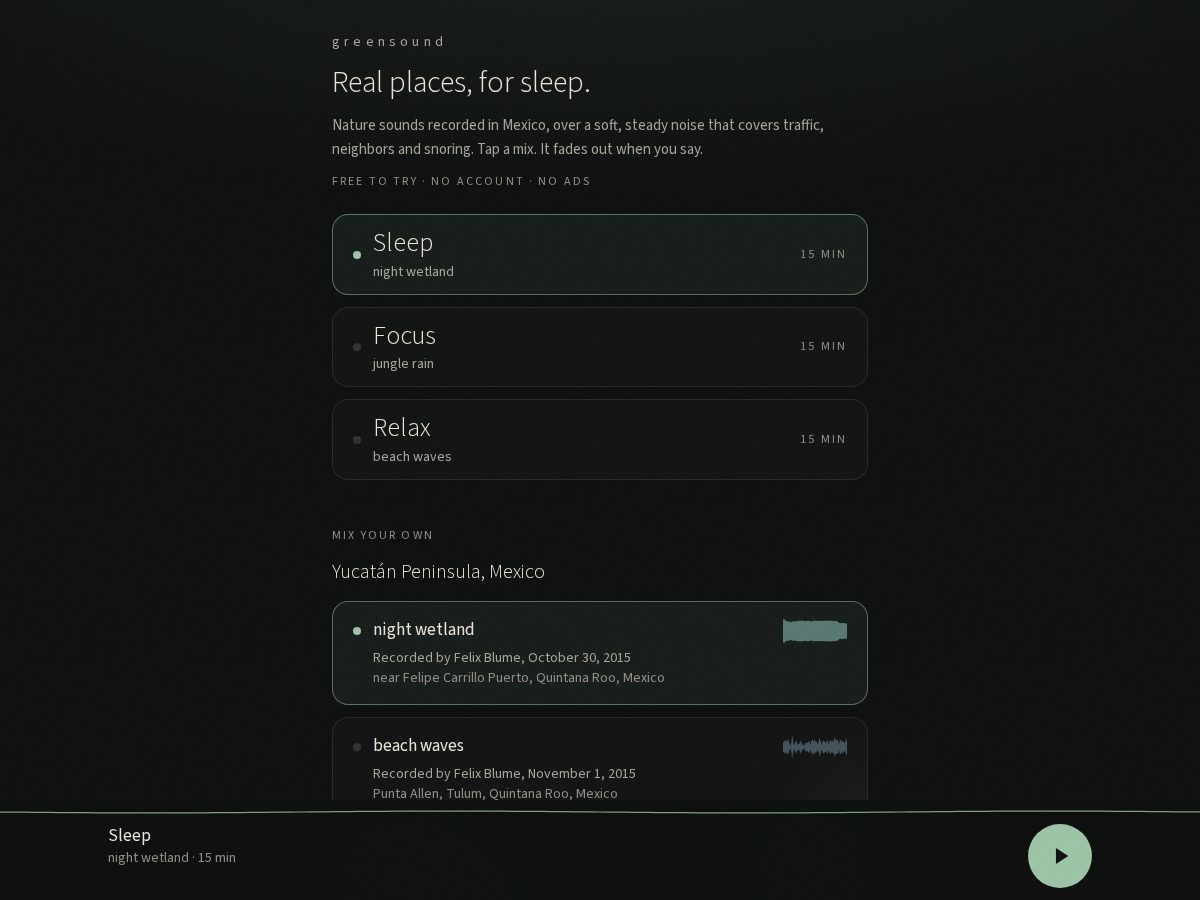
Task: Click Sleep title in bottom player bar
Action: (130, 835)
